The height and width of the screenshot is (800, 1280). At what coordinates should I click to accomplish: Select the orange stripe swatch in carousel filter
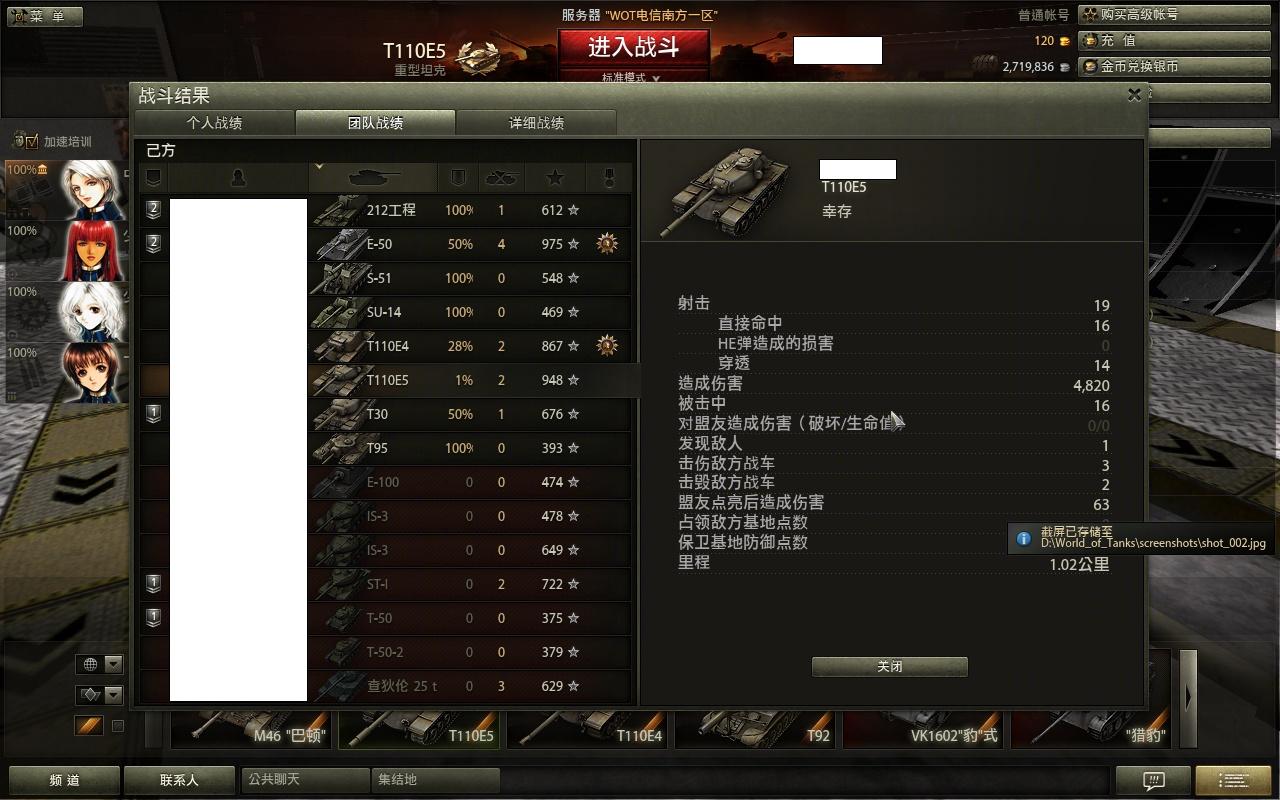click(90, 726)
